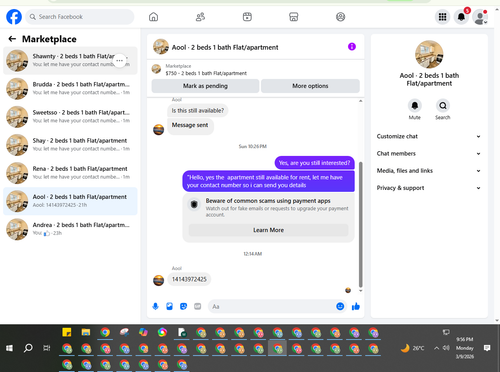
Task: Toggle the purple conversation information icon
Action: (352, 47)
